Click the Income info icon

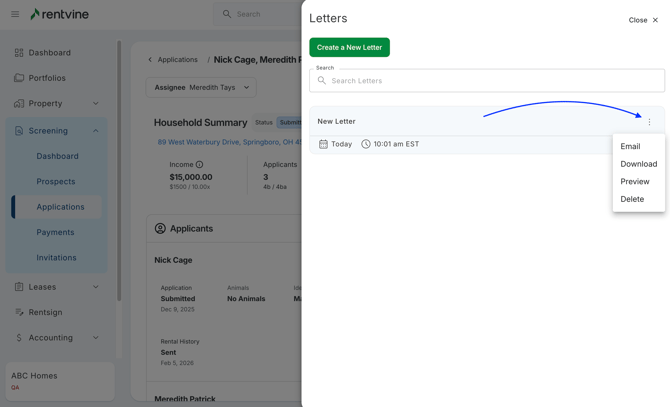(x=199, y=164)
